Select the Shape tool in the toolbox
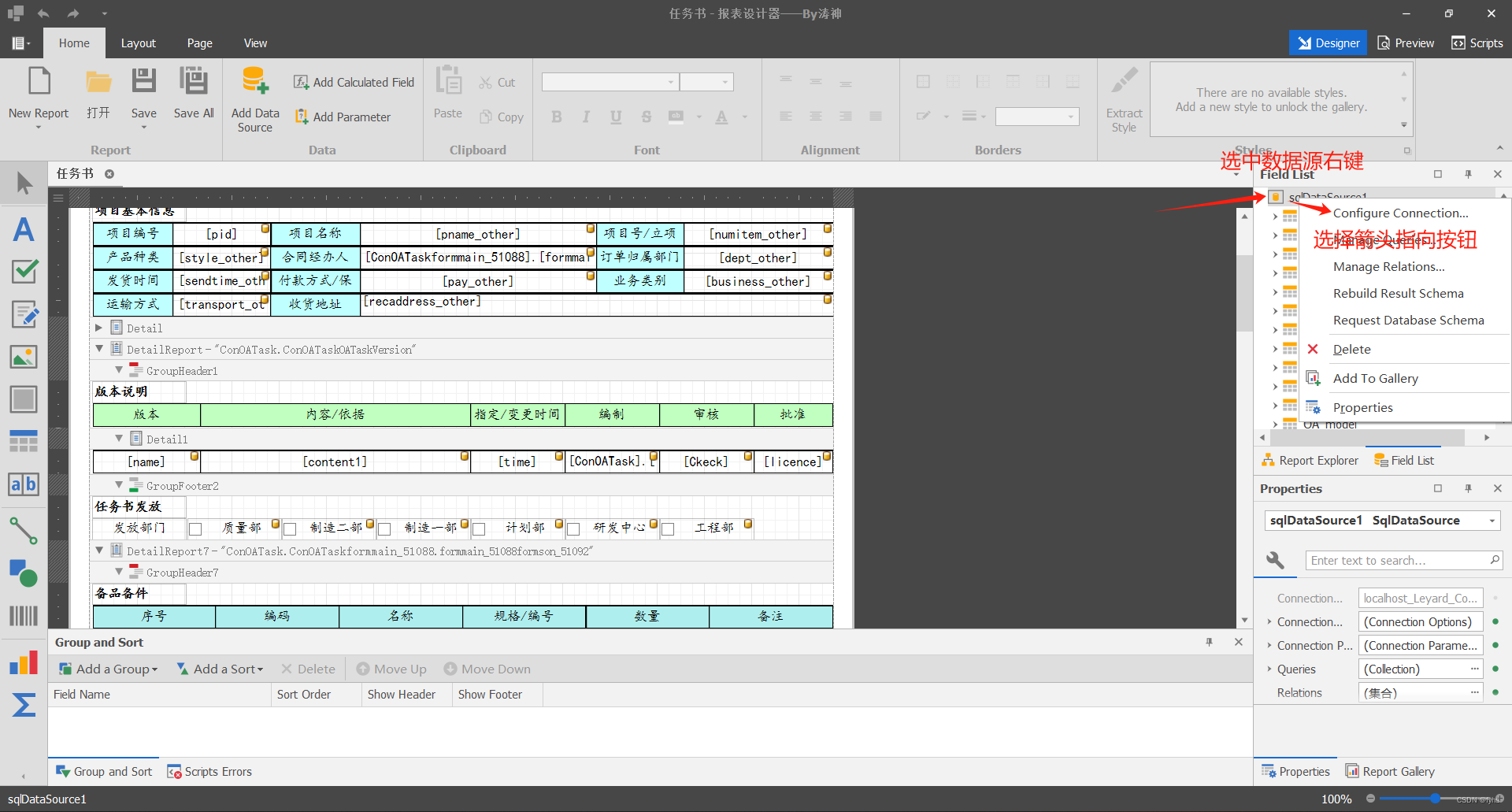Image resolution: width=1512 pixels, height=812 pixels. (x=24, y=573)
